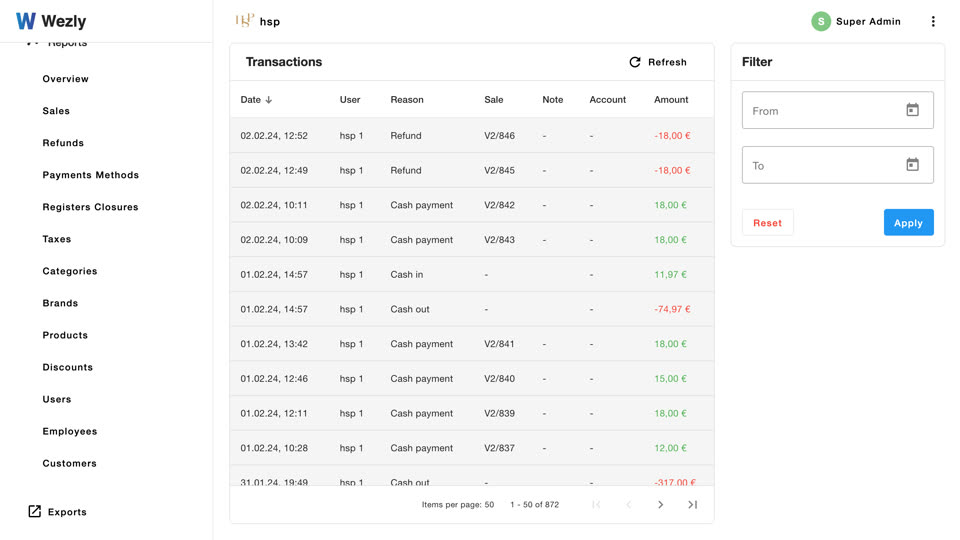Go to next page arrow
Viewport: 960px width, 540px height.
coord(660,504)
